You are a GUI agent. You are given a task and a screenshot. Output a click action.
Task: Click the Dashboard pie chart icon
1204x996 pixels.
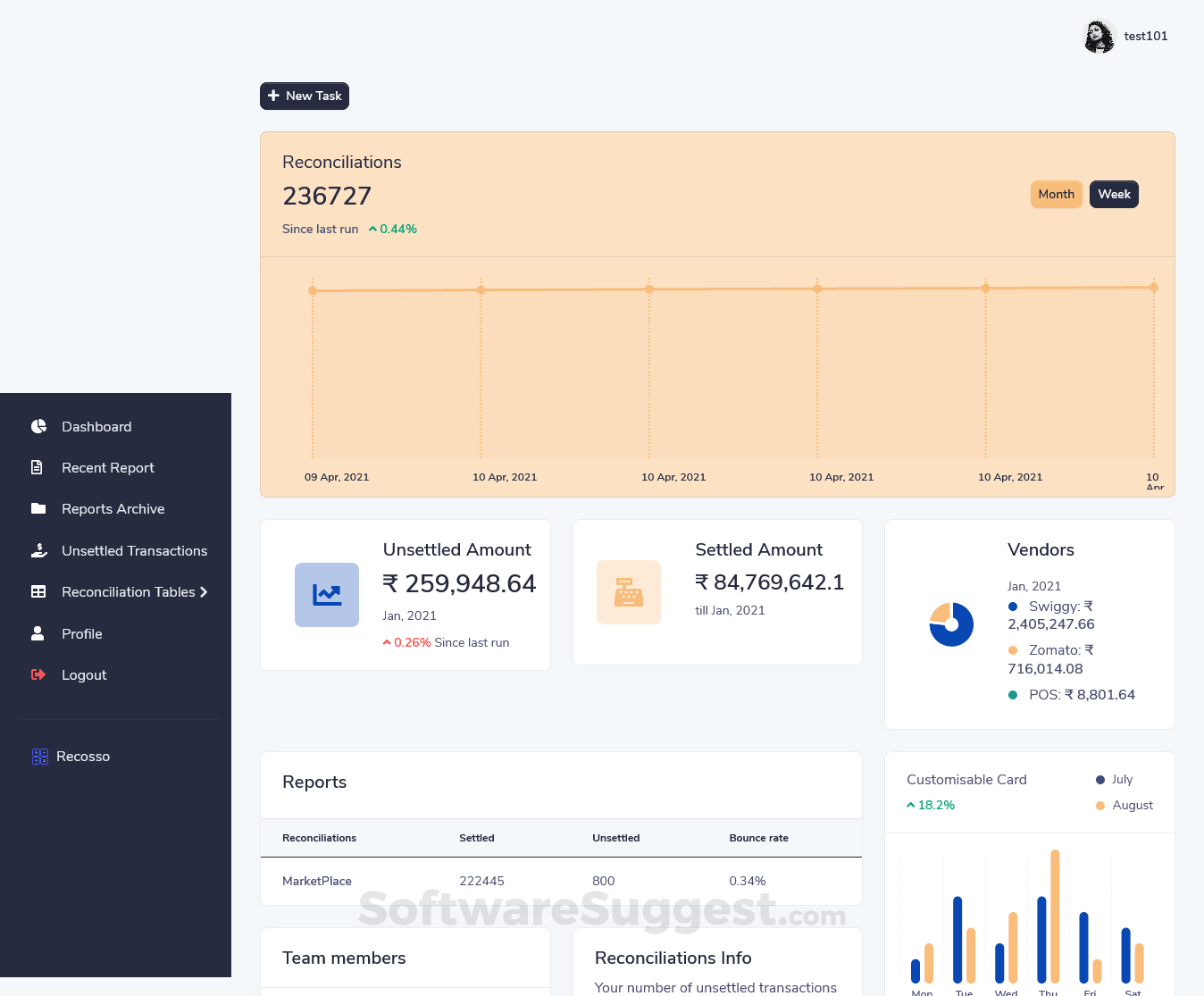pos(38,427)
